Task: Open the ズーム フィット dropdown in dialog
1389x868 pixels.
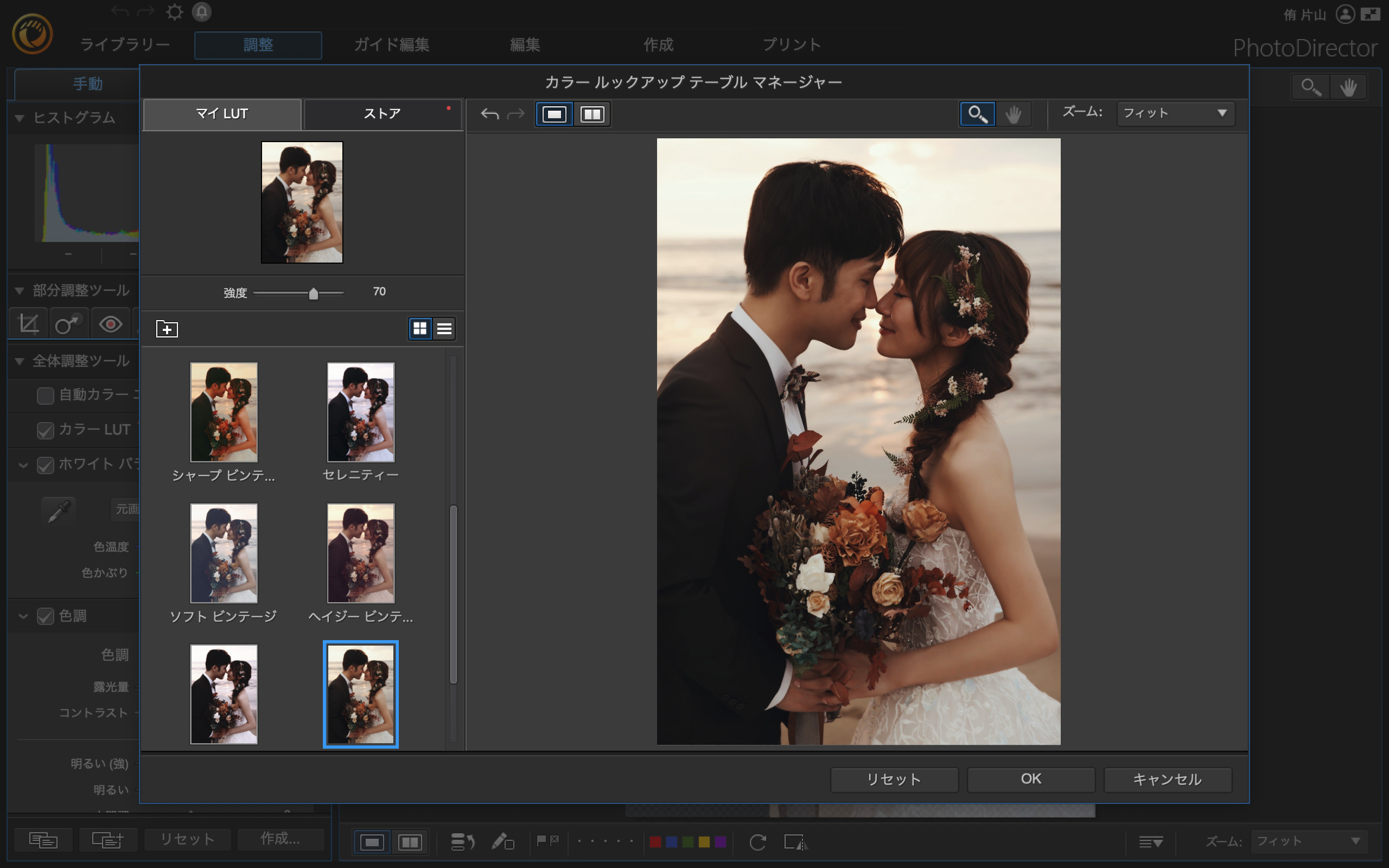Action: 1175,113
